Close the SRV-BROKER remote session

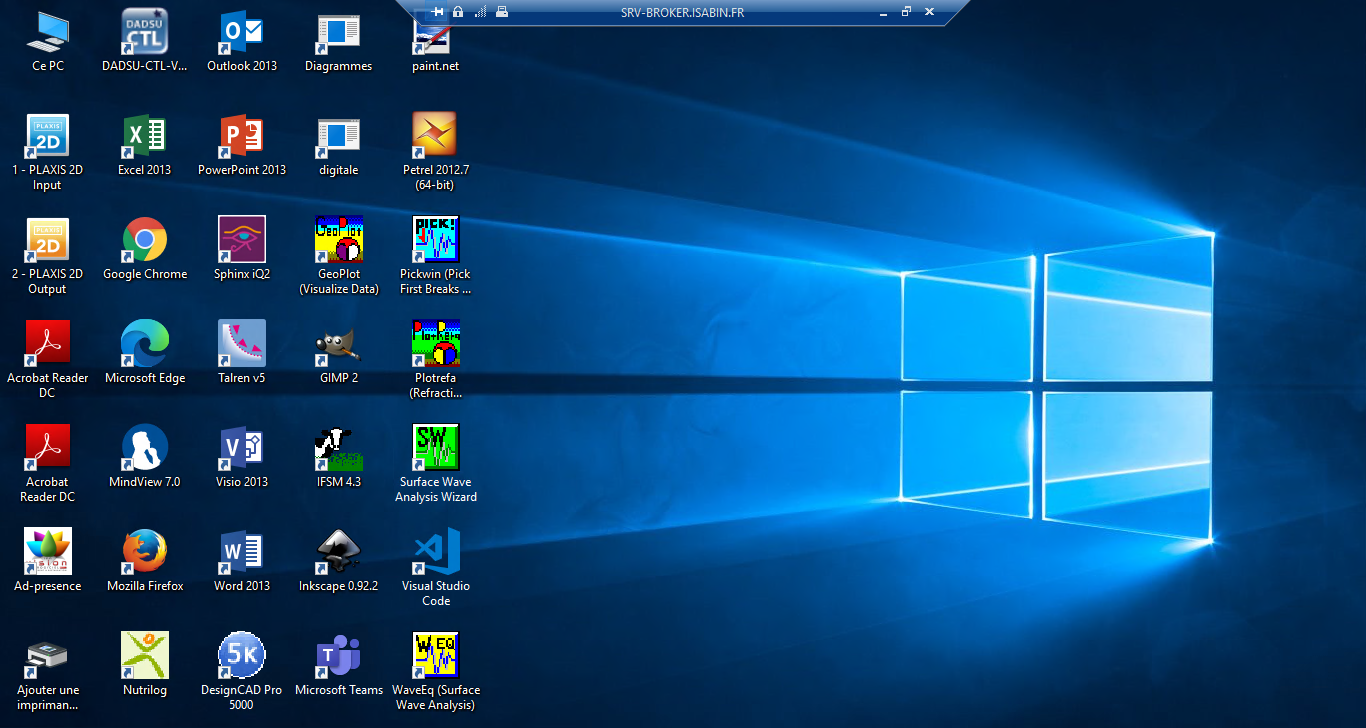pyautogui.click(x=929, y=12)
